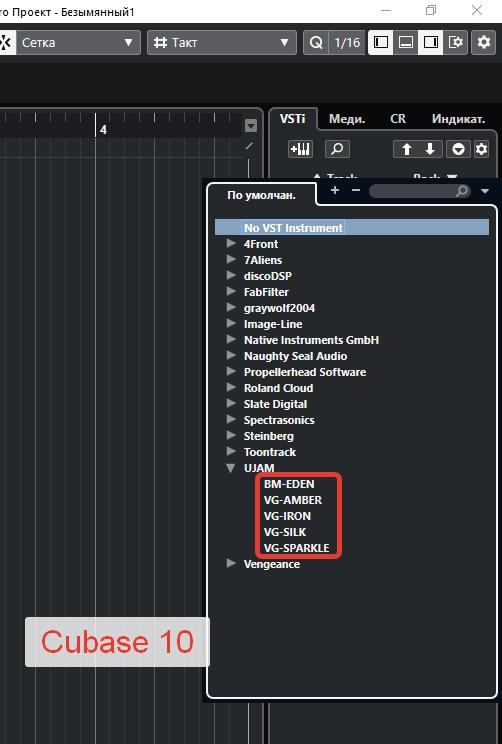Toggle right zone visibility icon
Screen dimensions: 502x744
(430, 43)
